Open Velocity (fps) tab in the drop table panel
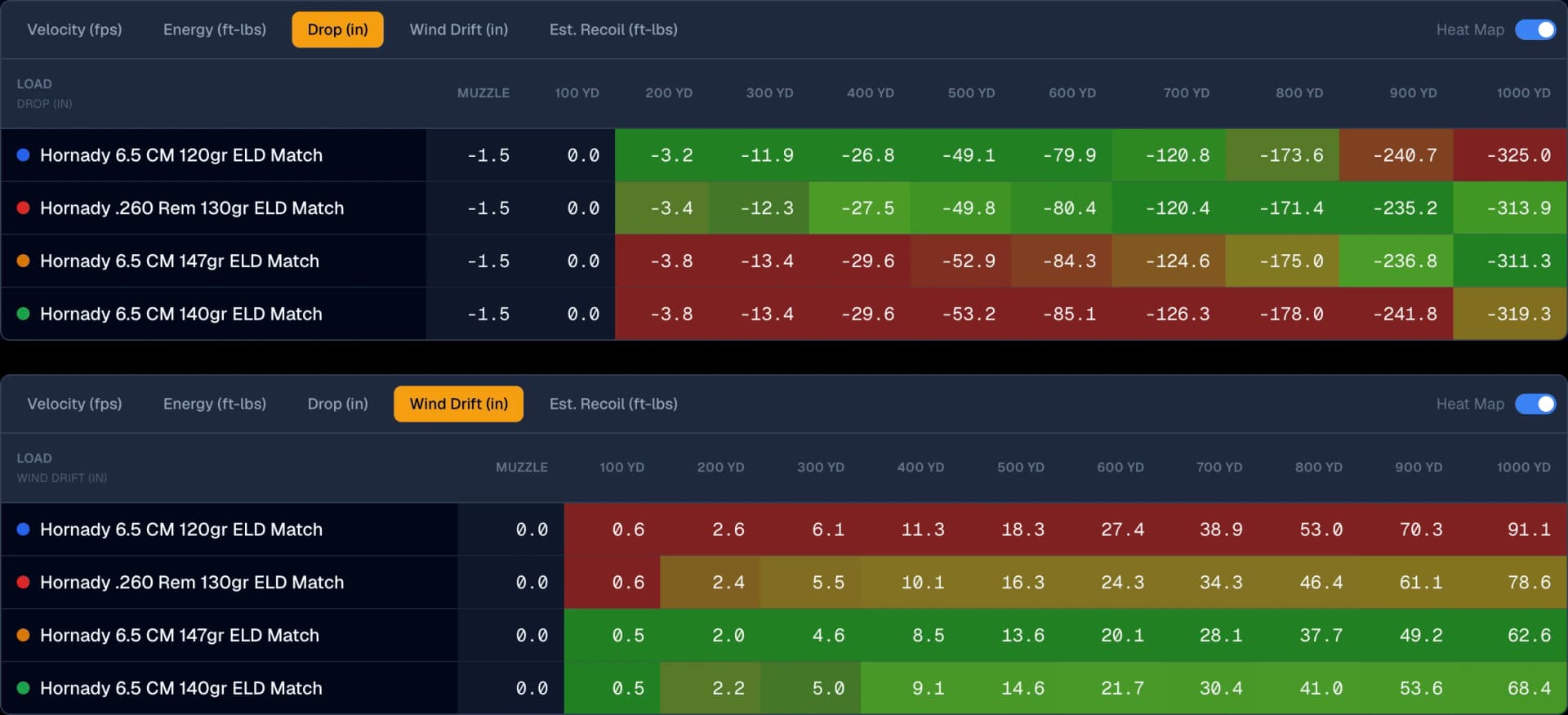The height and width of the screenshot is (715, 1568). (74, 29)
